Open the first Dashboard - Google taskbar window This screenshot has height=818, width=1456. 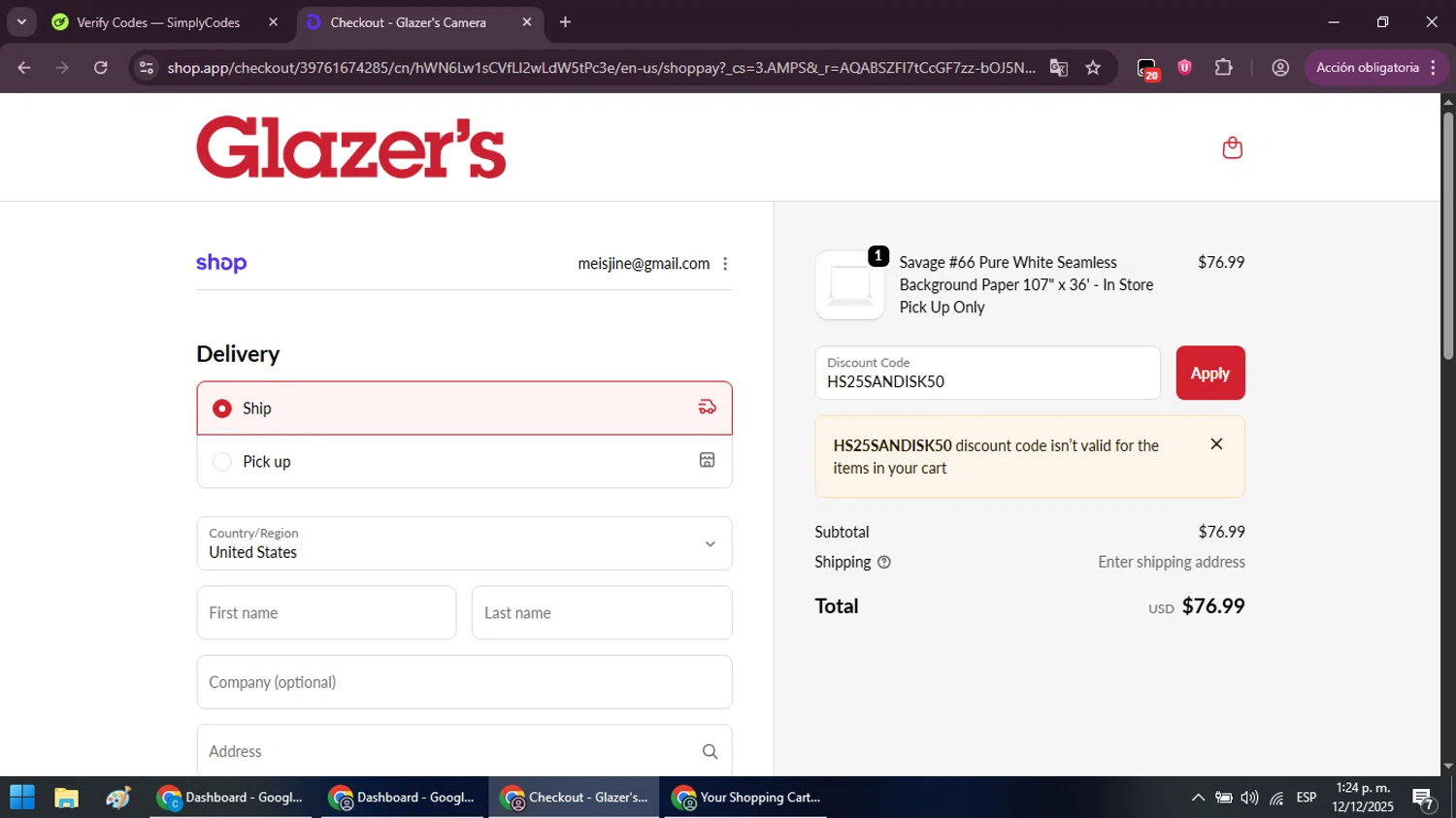(x=231, y=798)
